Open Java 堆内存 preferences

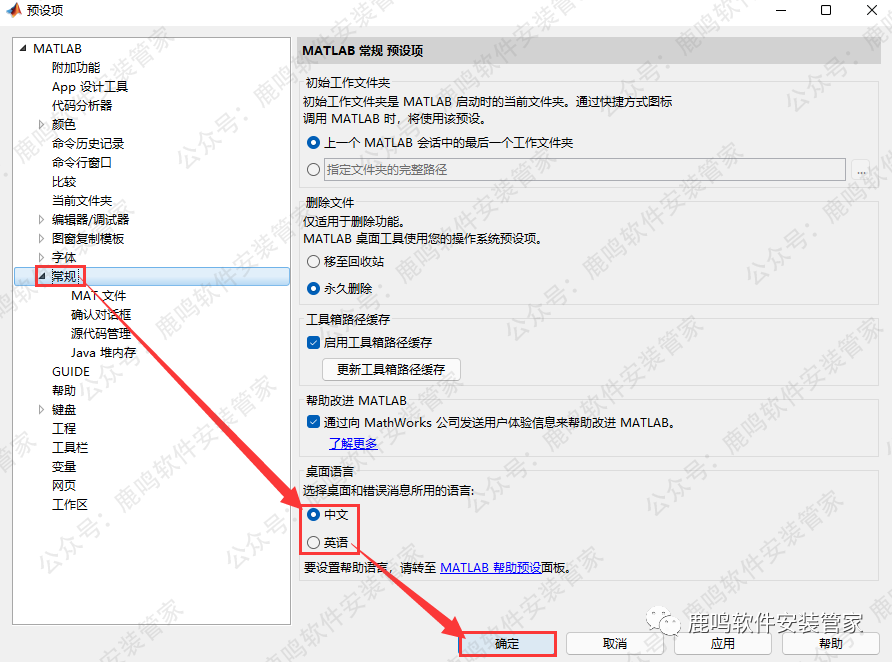[104, 353]
